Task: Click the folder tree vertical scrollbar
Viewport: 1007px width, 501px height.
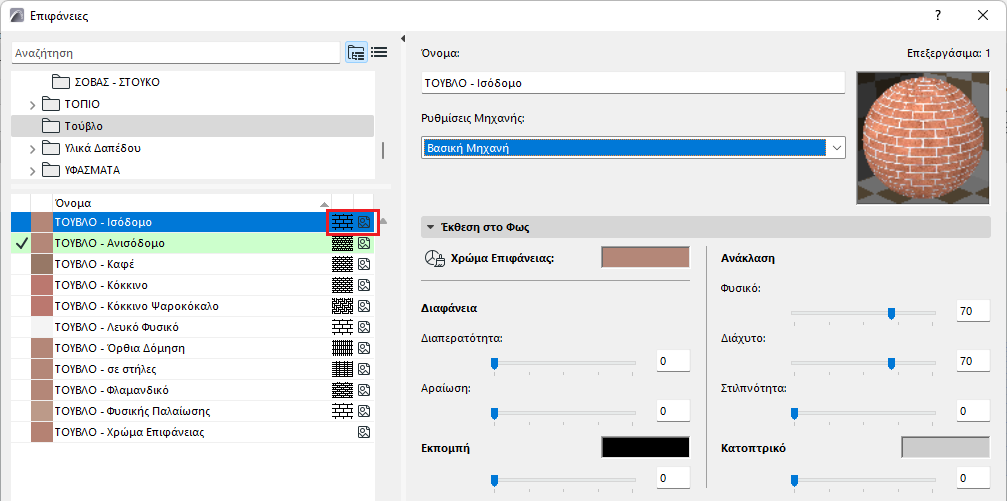Action: point(383,150)
